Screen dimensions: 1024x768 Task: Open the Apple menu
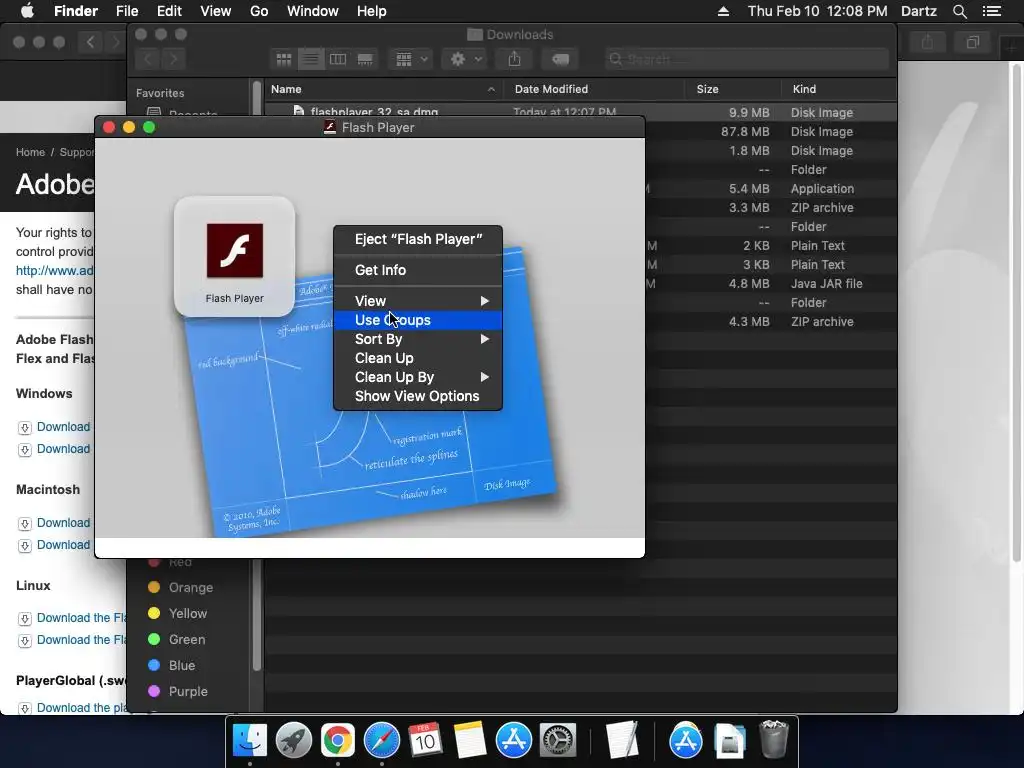pyautogui.click(x=27, y=11)
